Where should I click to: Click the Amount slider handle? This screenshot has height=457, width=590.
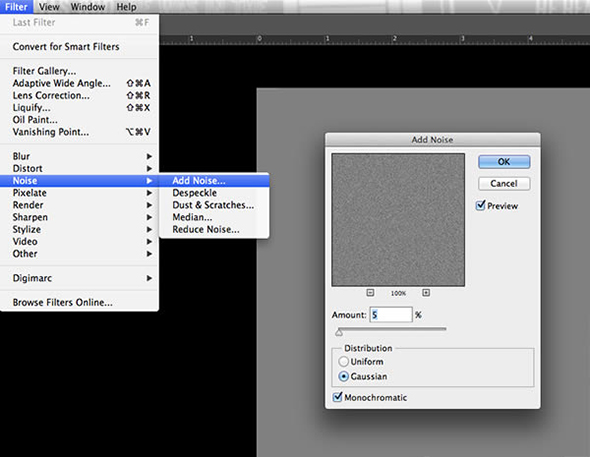coord(339,332)
